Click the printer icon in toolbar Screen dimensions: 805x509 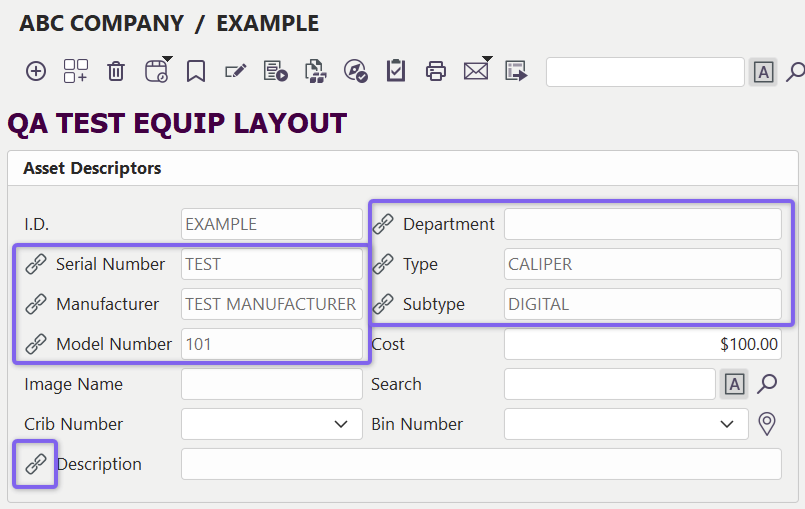(436, 71)
